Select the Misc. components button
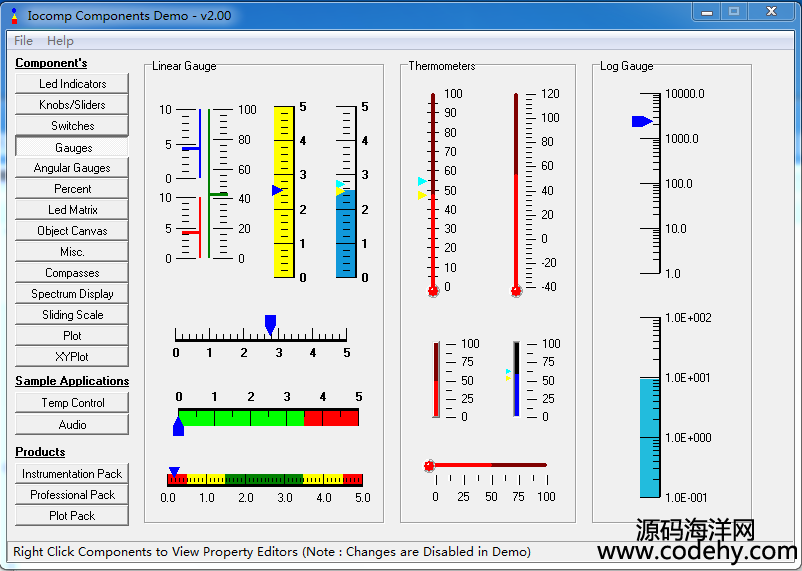The image size is (802, 571). [72, 252]
